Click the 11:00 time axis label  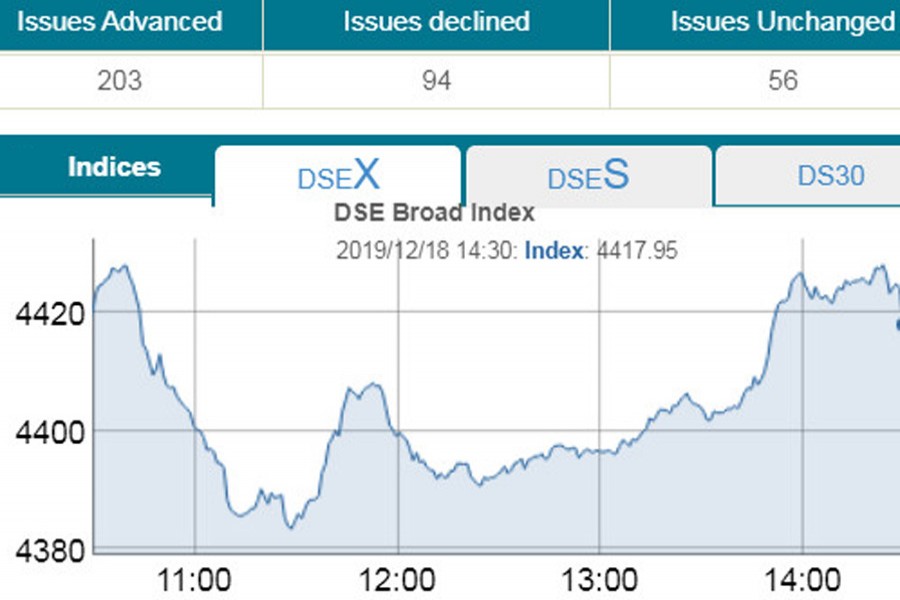(x=195, y=578)
